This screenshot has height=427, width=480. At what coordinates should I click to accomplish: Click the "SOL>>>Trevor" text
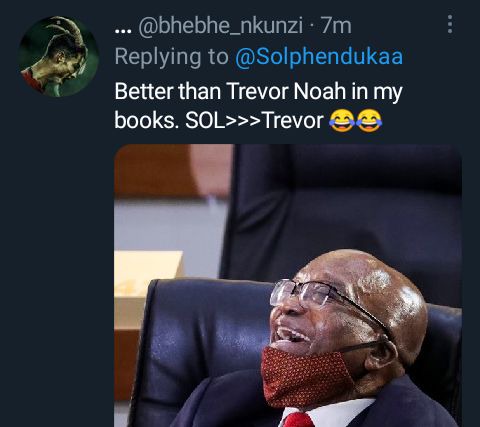[x=254, y=121]
